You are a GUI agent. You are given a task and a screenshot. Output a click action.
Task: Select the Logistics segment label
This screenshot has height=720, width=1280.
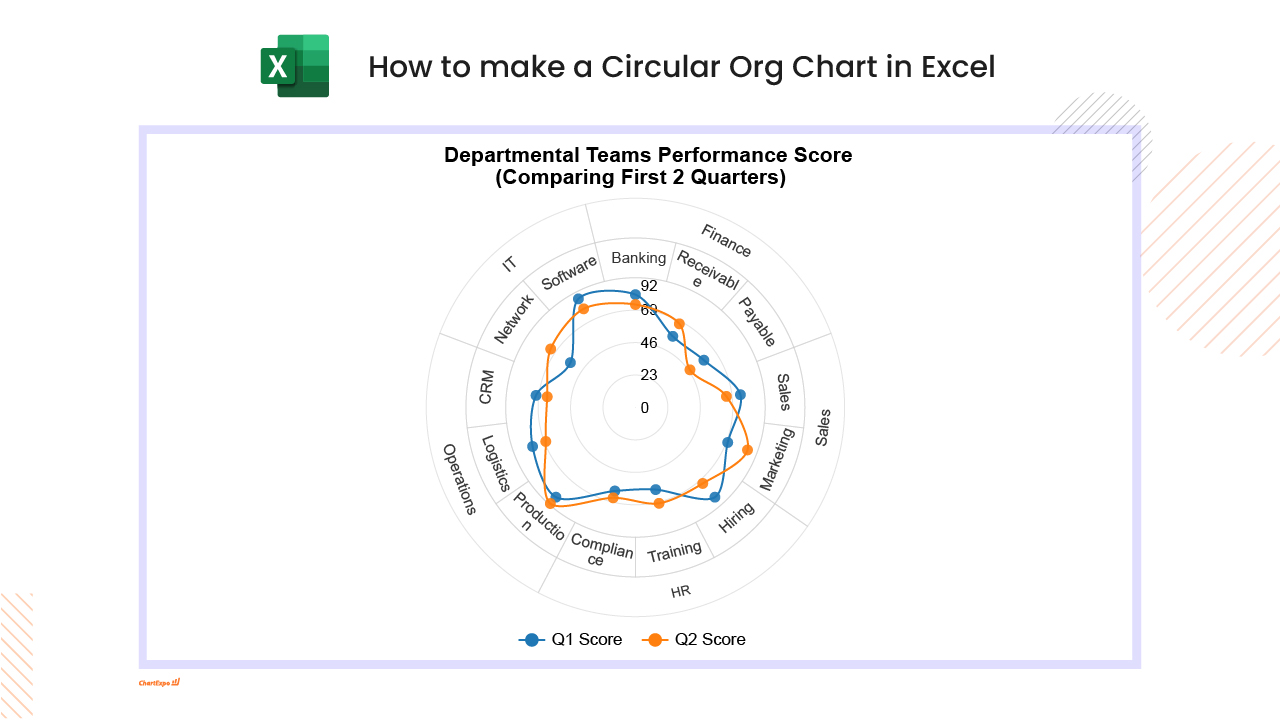click(496, 463)
